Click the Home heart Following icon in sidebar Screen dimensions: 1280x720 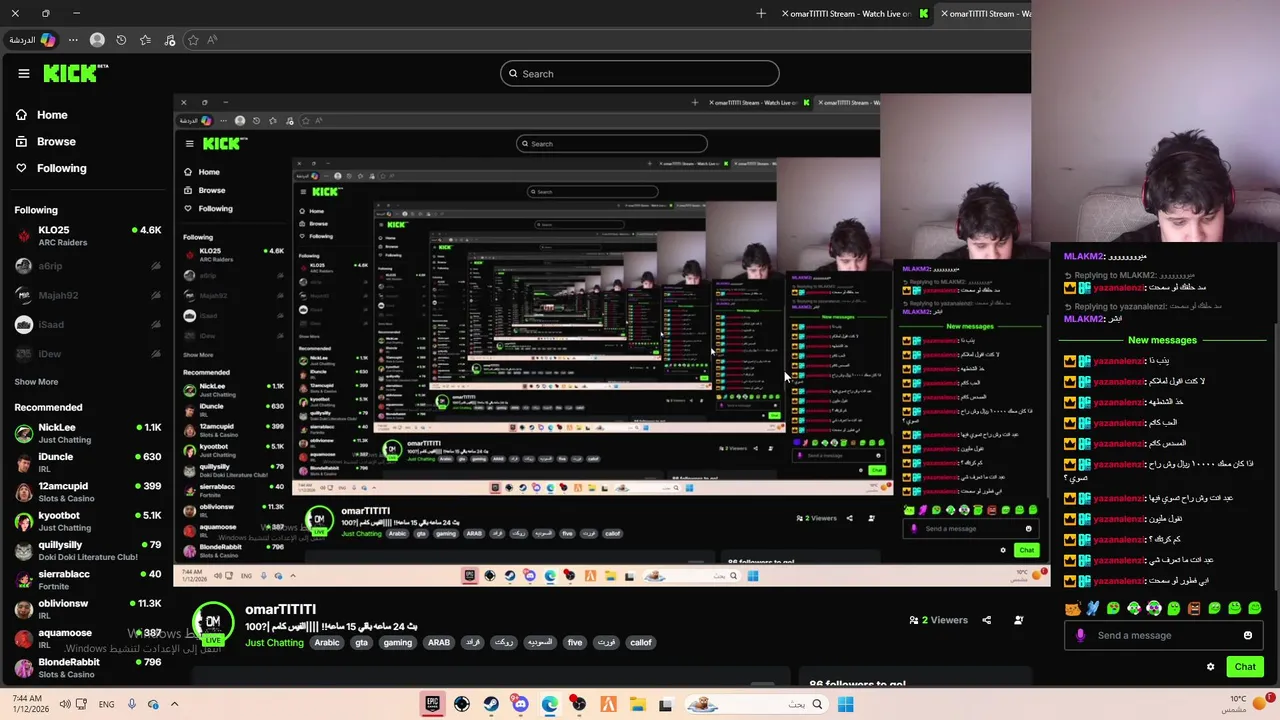coord(21,168)
